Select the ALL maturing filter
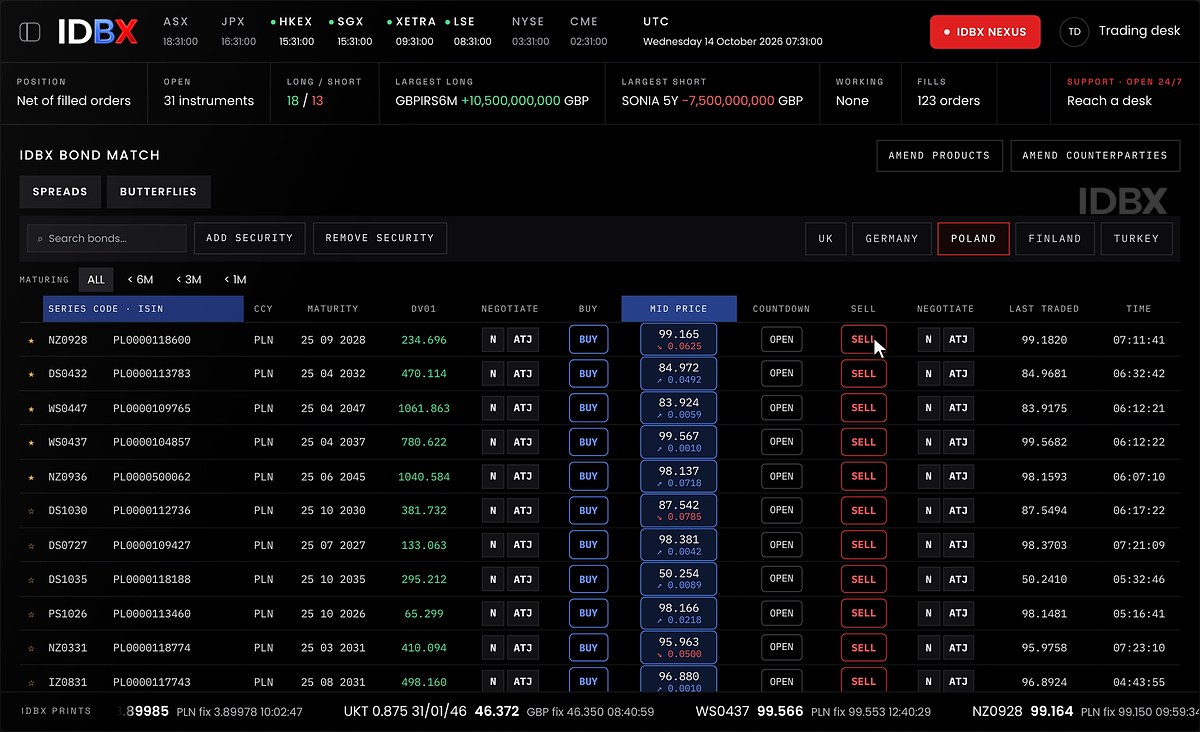This screenshot has width=1200, height=732. 96,280
